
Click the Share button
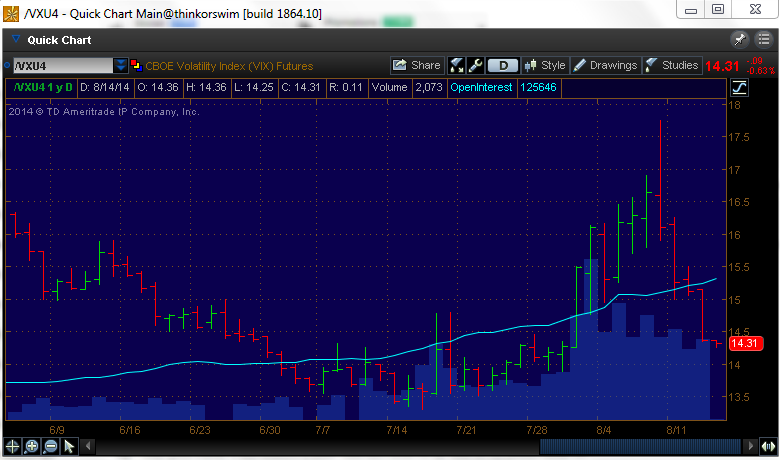[416, 65]
